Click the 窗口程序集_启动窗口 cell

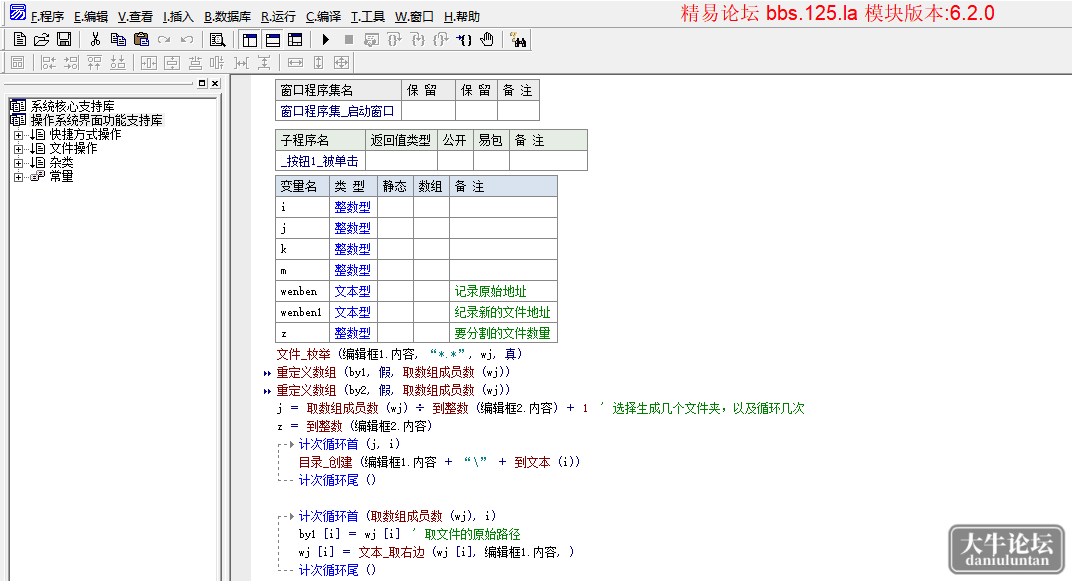338,111
